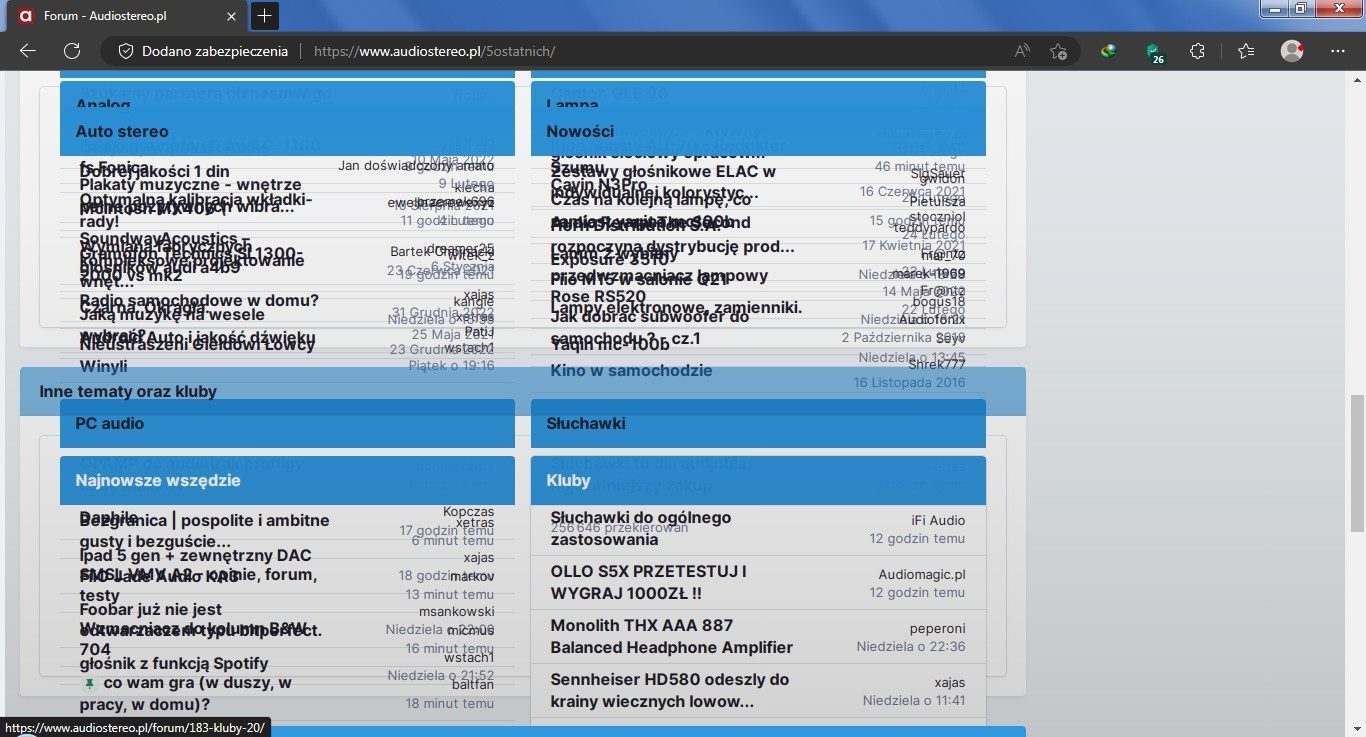Open thread OLLO S5X PRZETESTUJ I WYGRAJ 1000ZŁ
This screenshot has height=737, width=1366.
(x=648, y=582)
